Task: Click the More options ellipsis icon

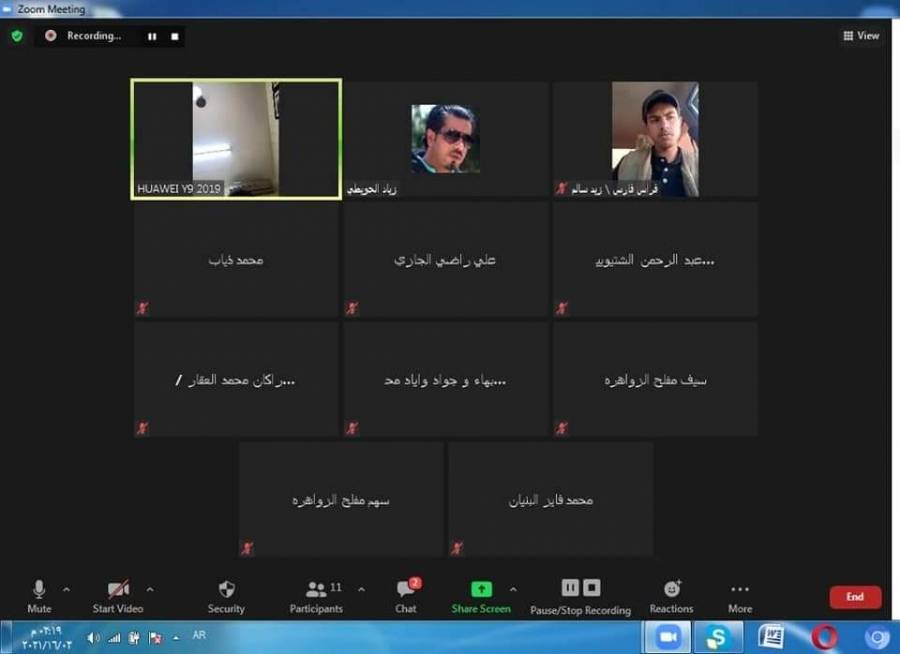Action: tap(739, 588)
